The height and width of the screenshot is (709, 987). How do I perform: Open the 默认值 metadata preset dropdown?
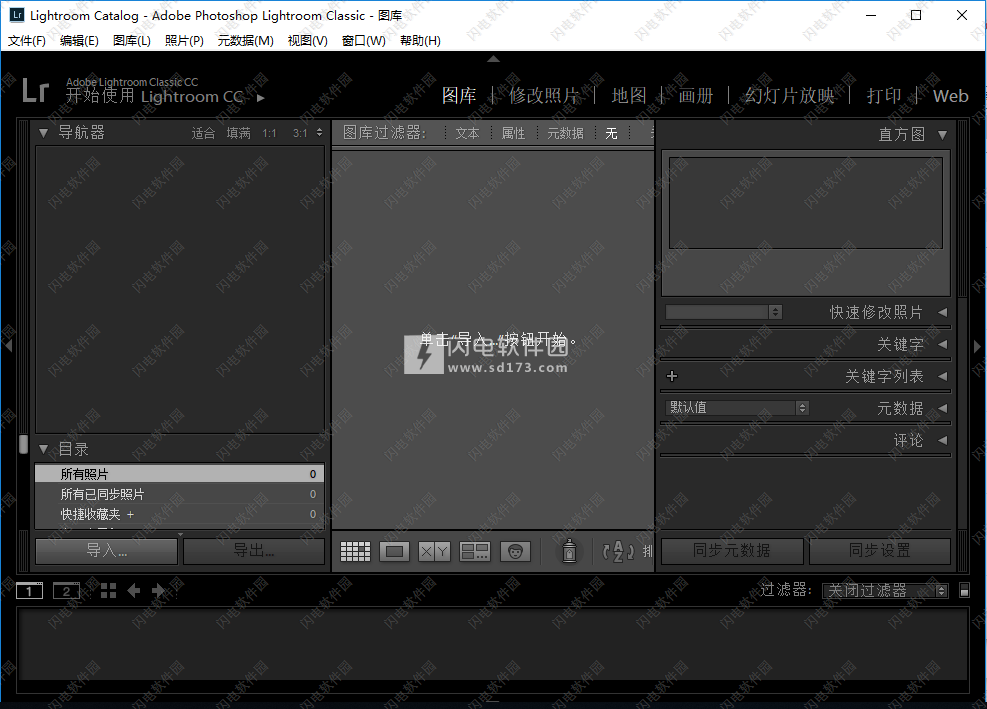tap(736, 407)
